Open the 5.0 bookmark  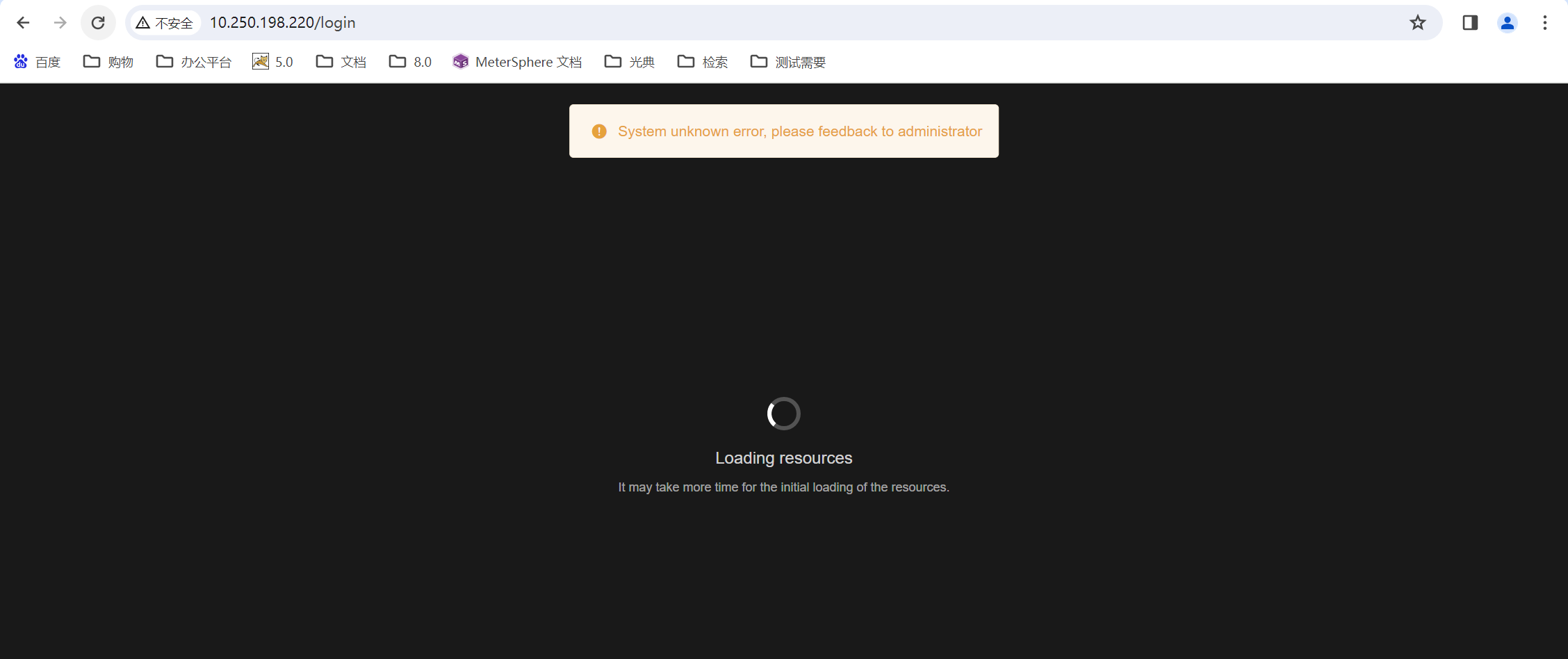point(272,62)
